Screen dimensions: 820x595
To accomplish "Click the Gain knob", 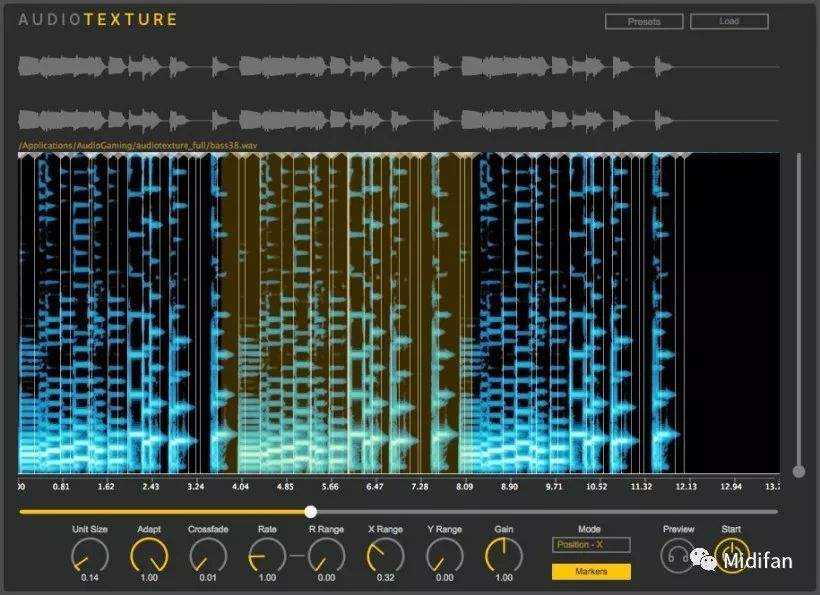I will 504,556.
